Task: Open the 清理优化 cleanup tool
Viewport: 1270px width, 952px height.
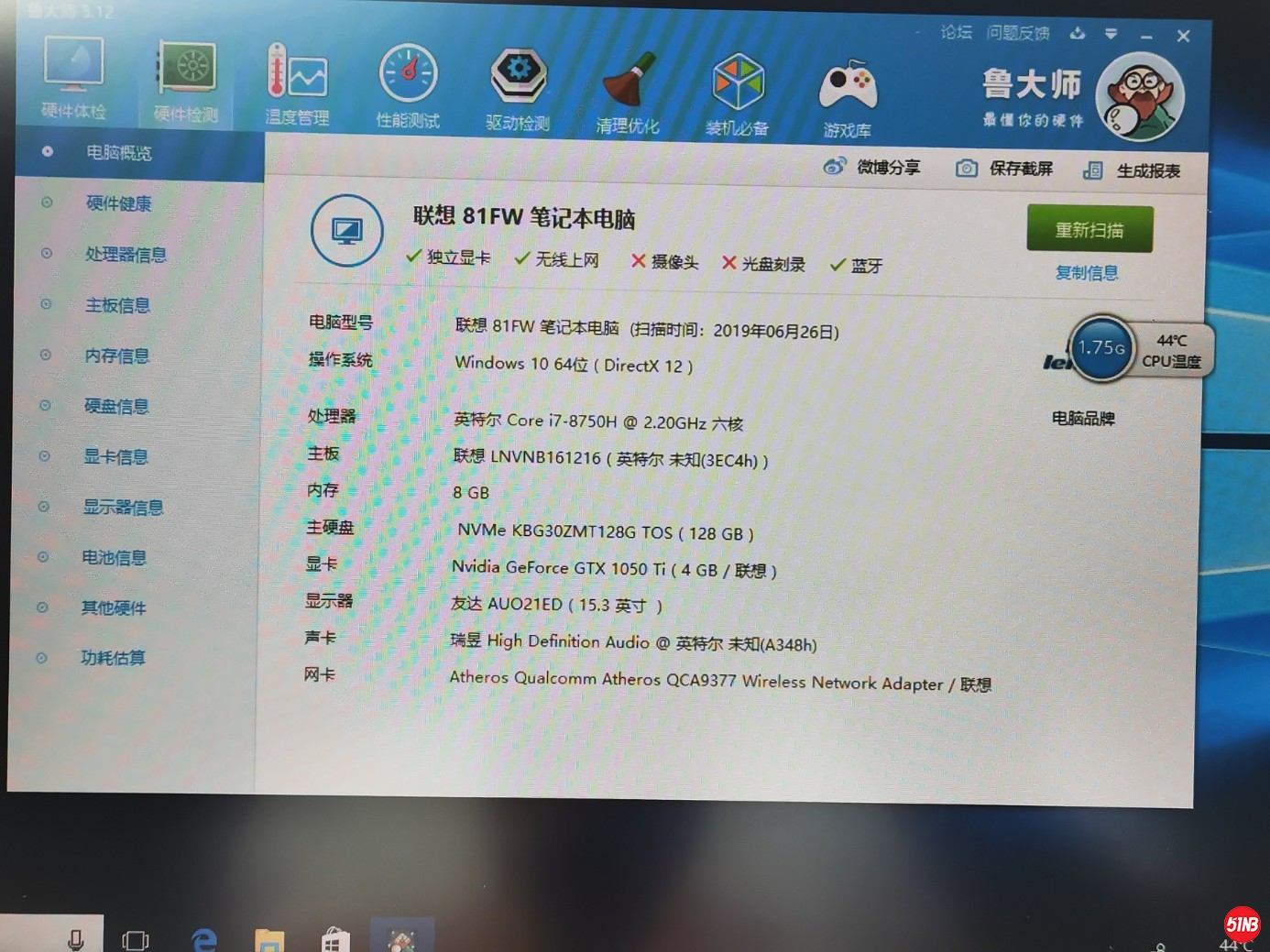Action: [x=628, y=93]
